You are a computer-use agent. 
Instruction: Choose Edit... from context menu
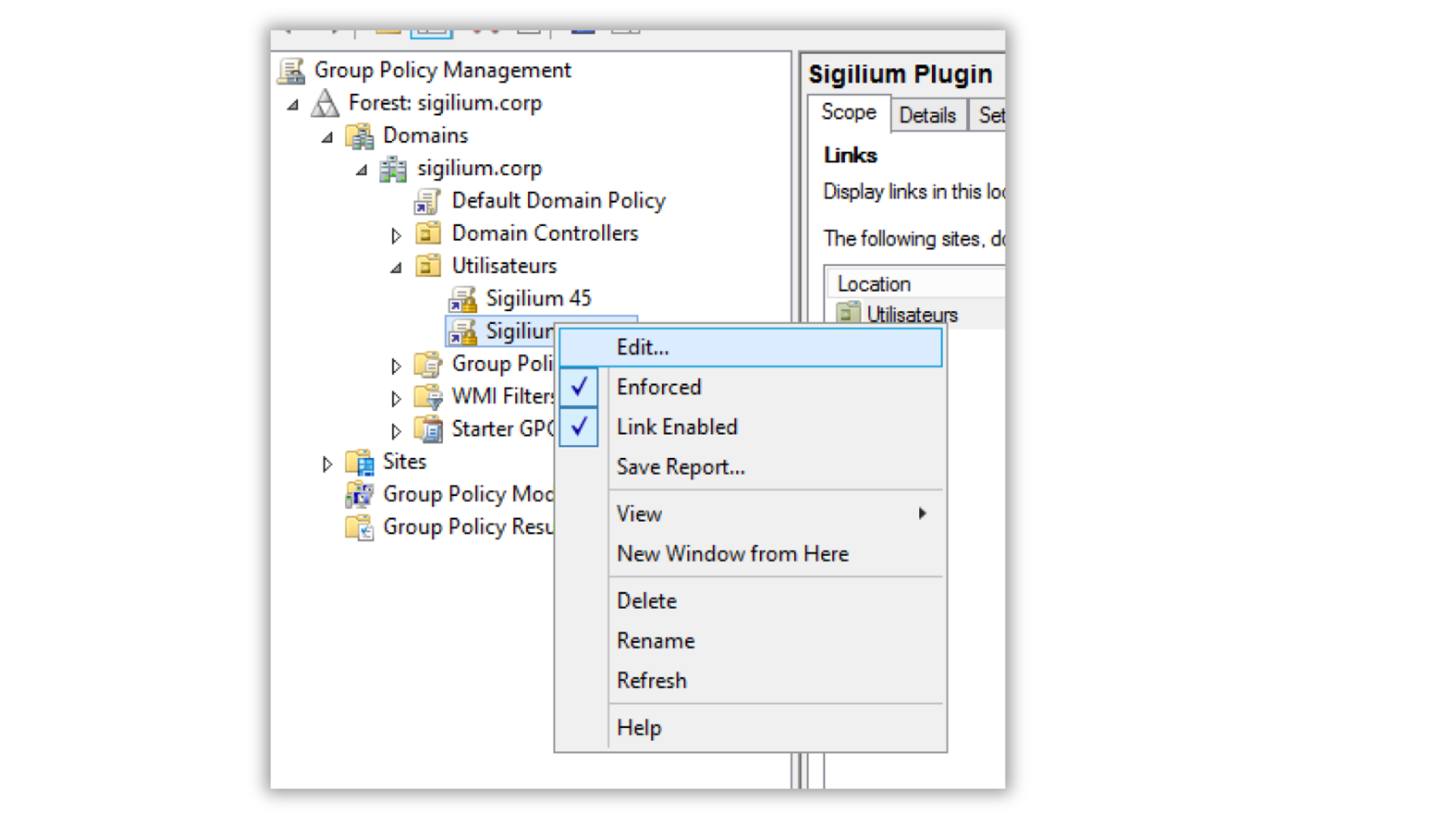(643, 347)
